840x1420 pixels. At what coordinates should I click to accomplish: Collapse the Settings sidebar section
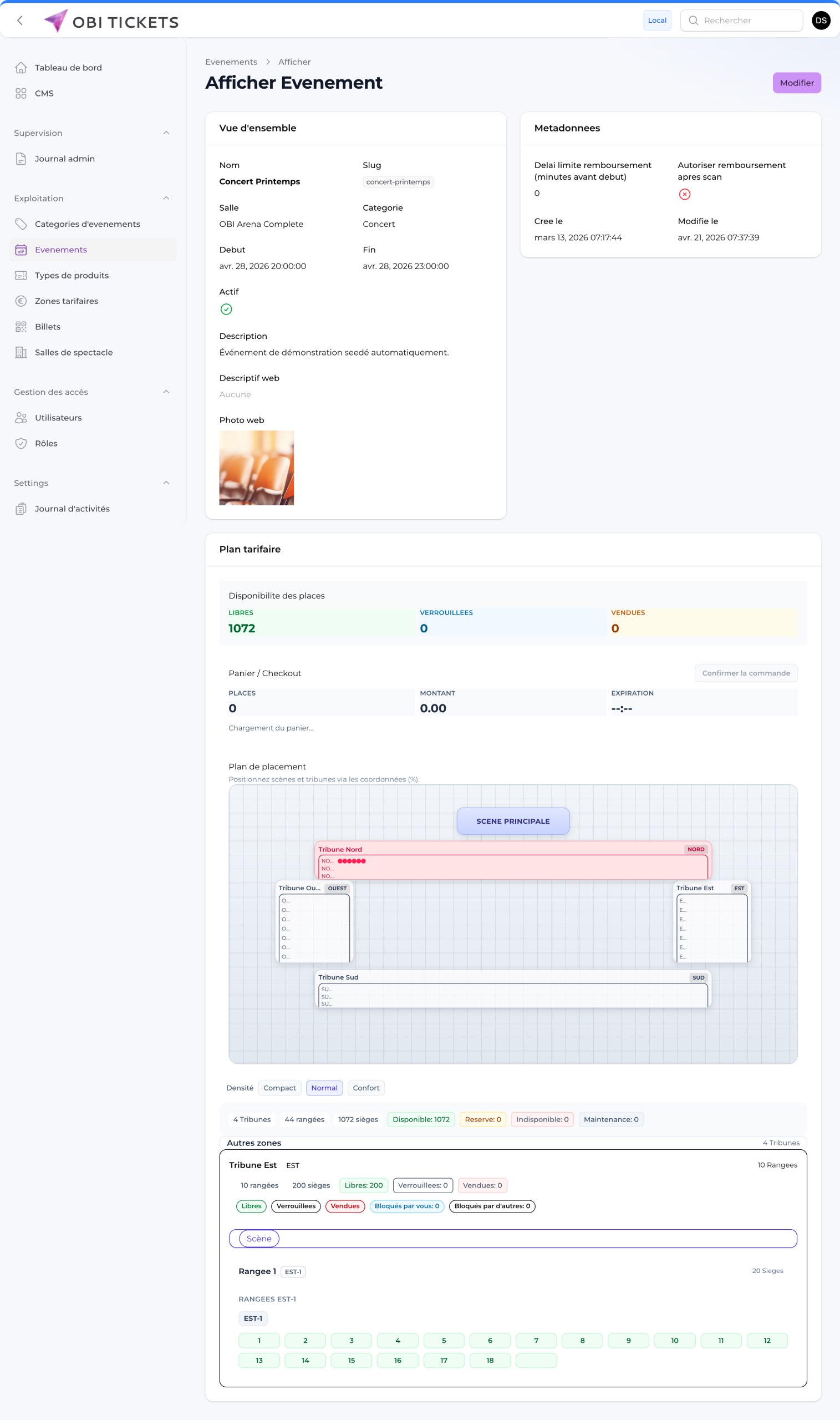[166, 483]
